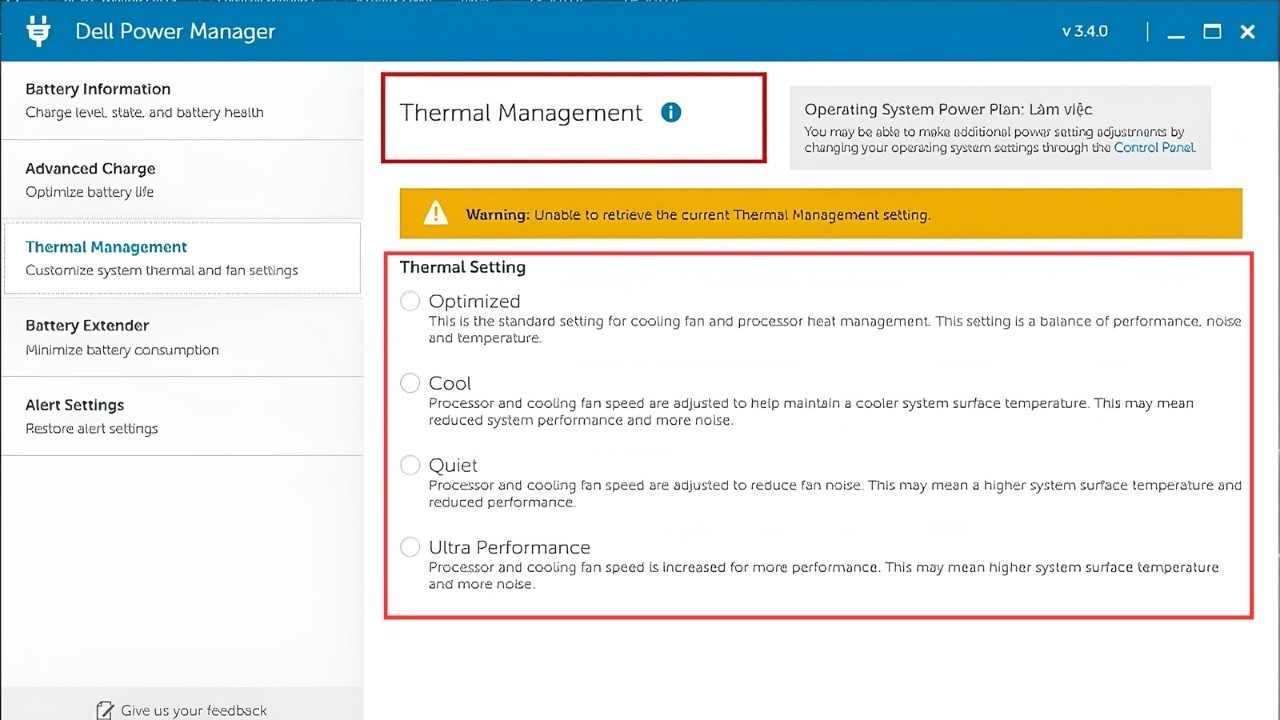Click the feedback pencil icon
Image resolution: width=1280 pixels, height=720 pixels.
(105, 710)
